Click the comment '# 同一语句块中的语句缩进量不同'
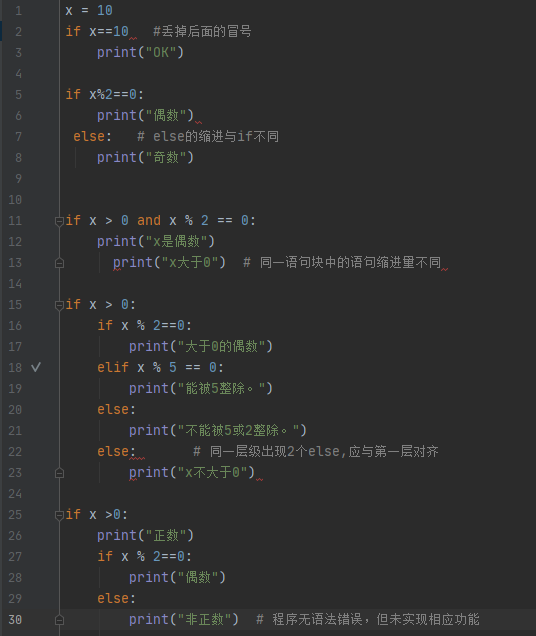The width and height of the screenshot is (536, 636). (x=342, y=262)
